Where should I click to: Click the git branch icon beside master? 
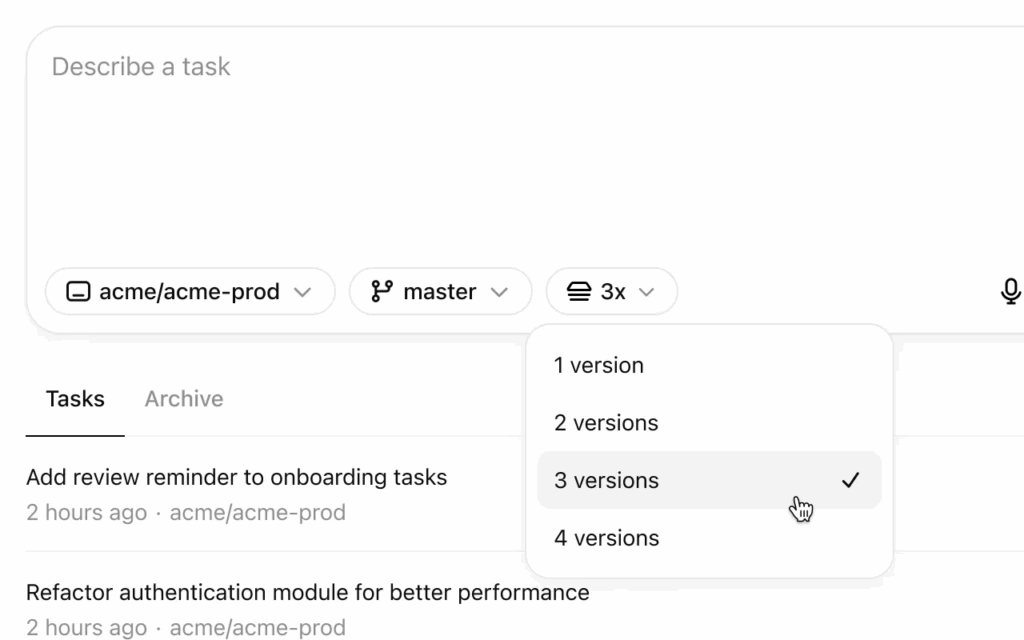click(382, 291)
